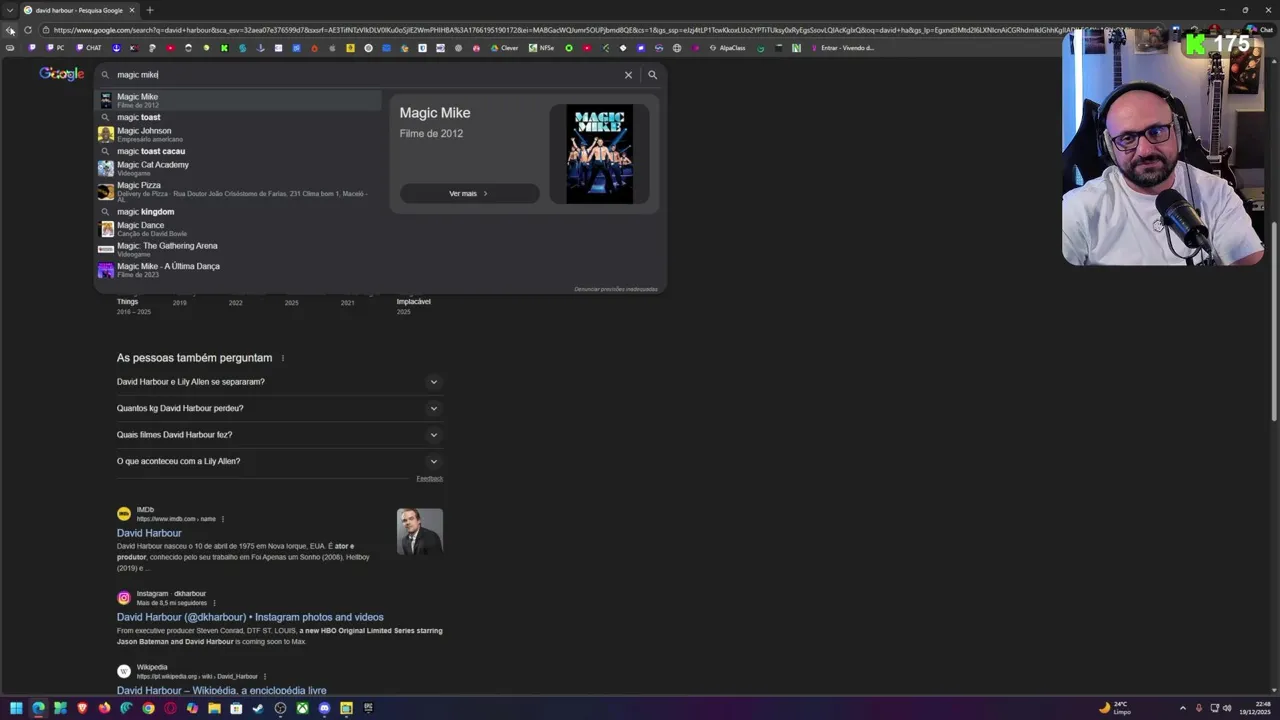Open the 'Entrar - Vivendo d...' bookmark
Image resolution: width=1280 pixels, height=720 pixels.
tap(842, 48)
